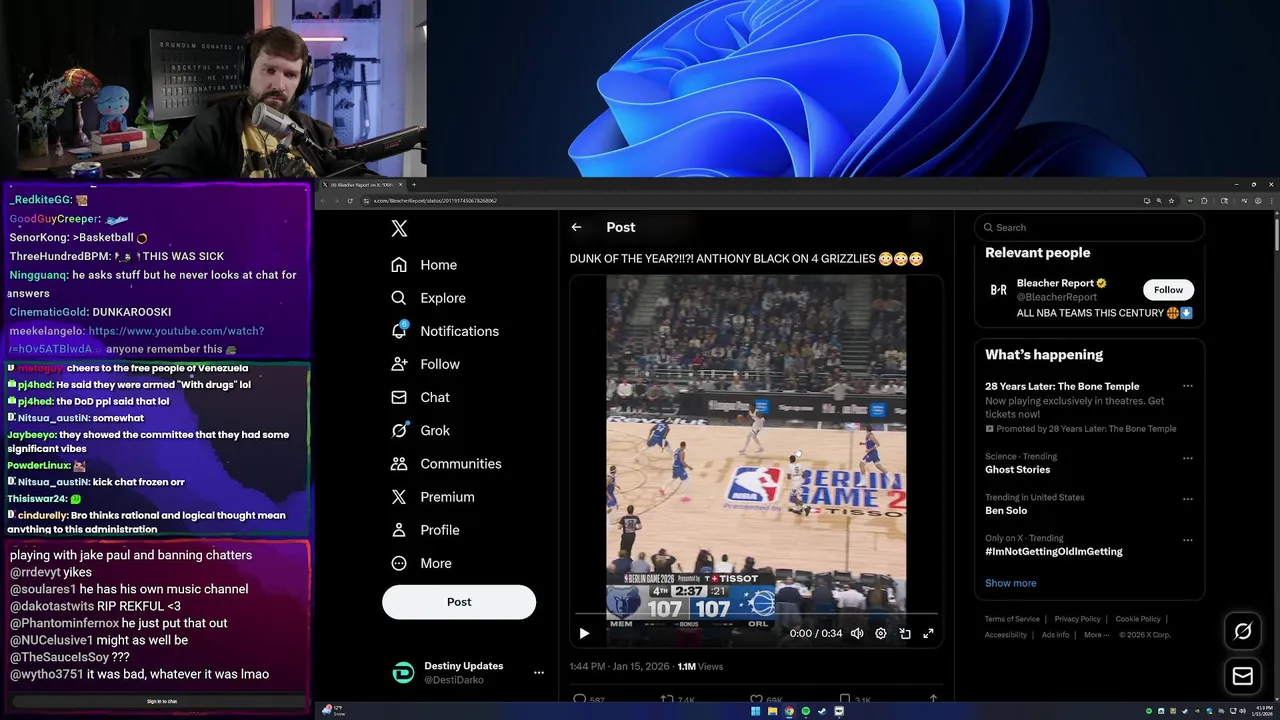This screenshot has width=1280, height=720.
Task: Click the X logo in the sidebar
Action: tap(399, 229)
